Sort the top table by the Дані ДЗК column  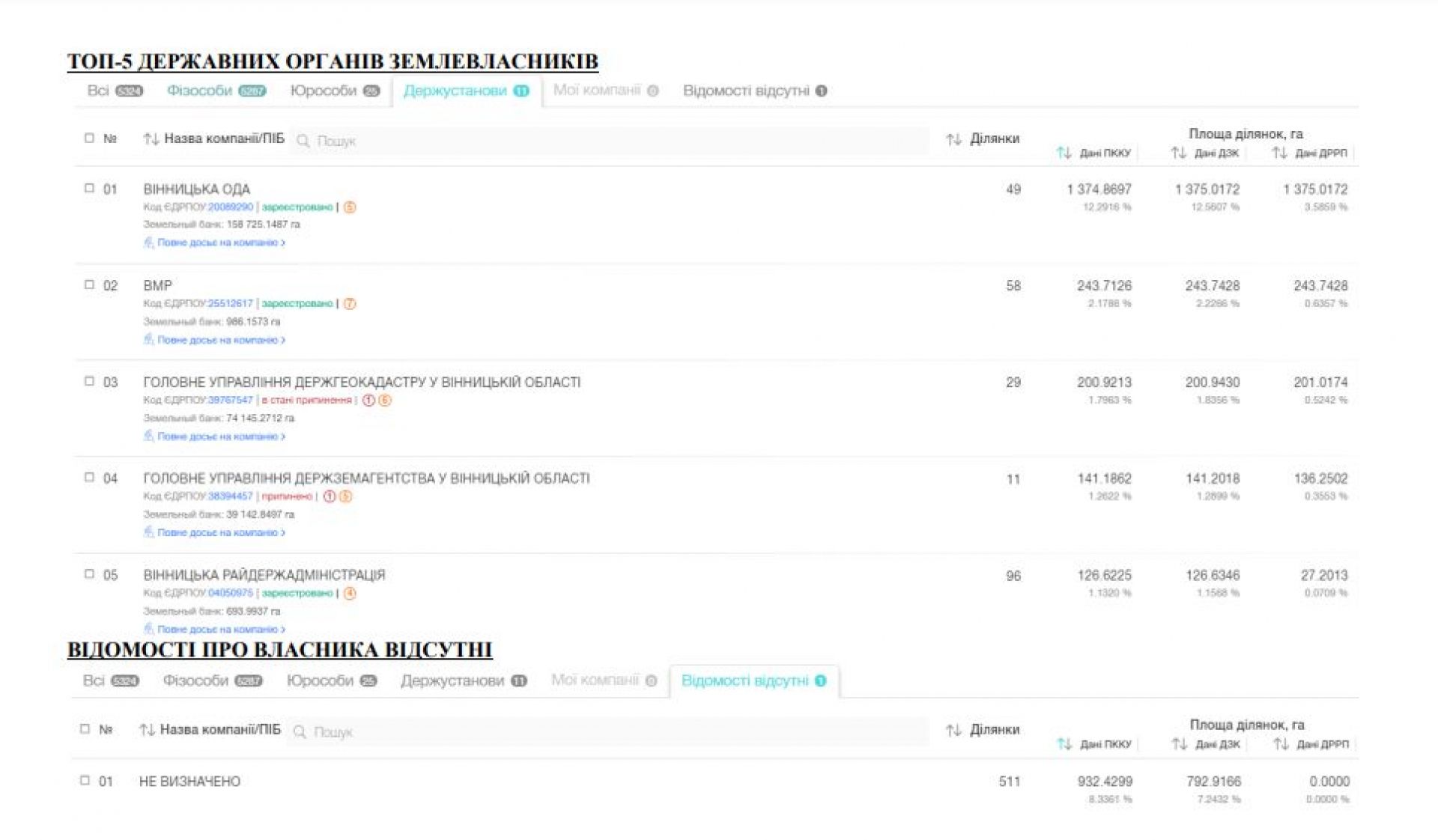click(1178, 153)
